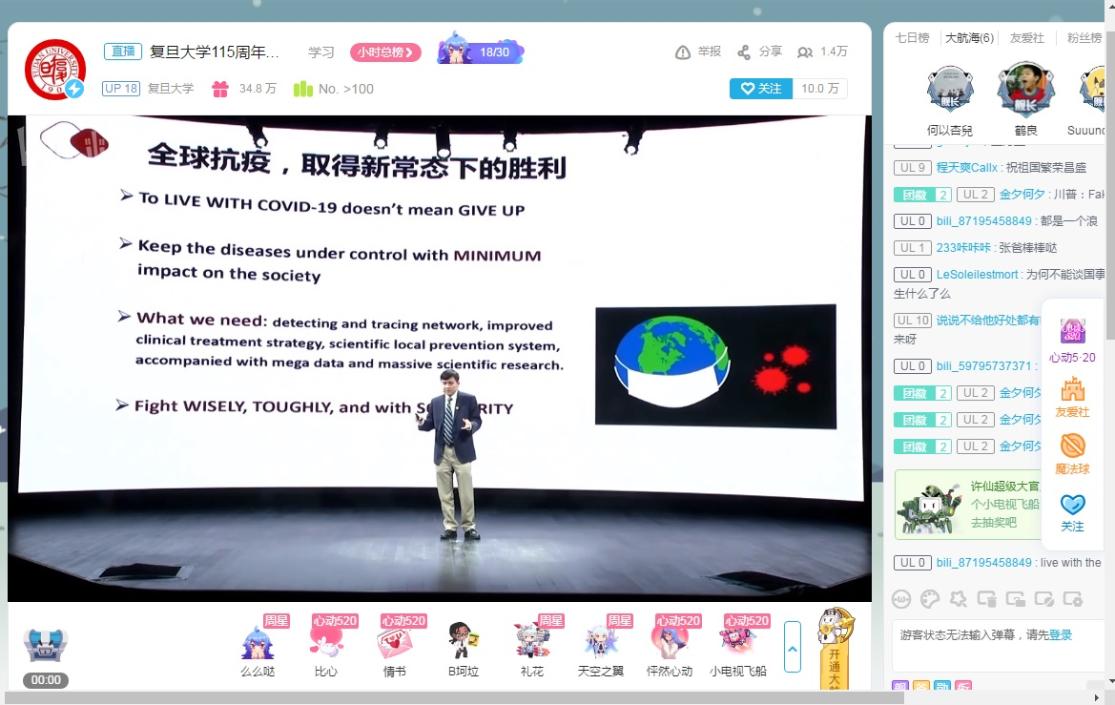Open the emoji picker in chat toolbar
The width and height of the screenshot is (1115, 705).
click(x=902, y=599)
